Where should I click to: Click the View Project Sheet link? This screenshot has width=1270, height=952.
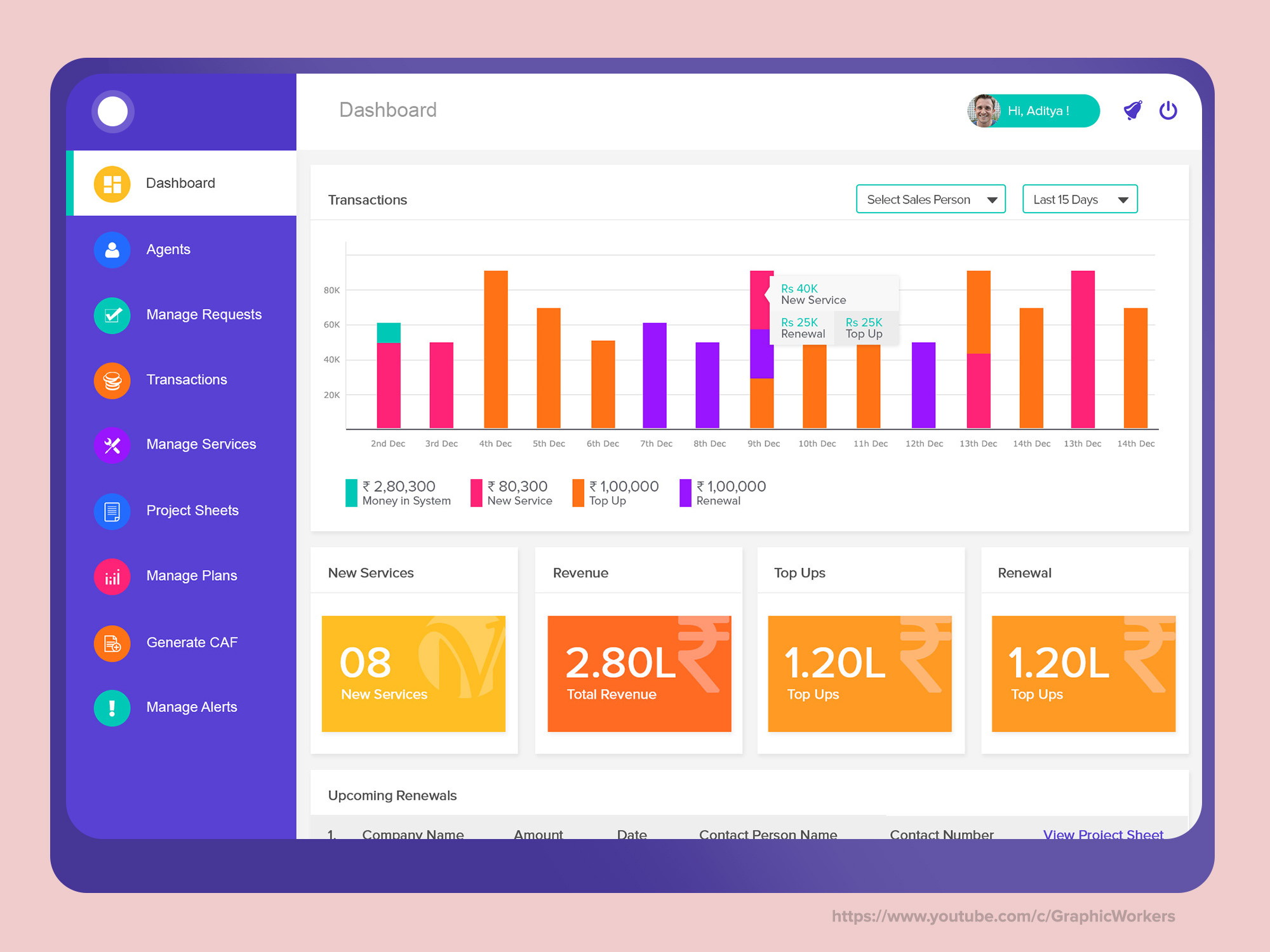1102,833
